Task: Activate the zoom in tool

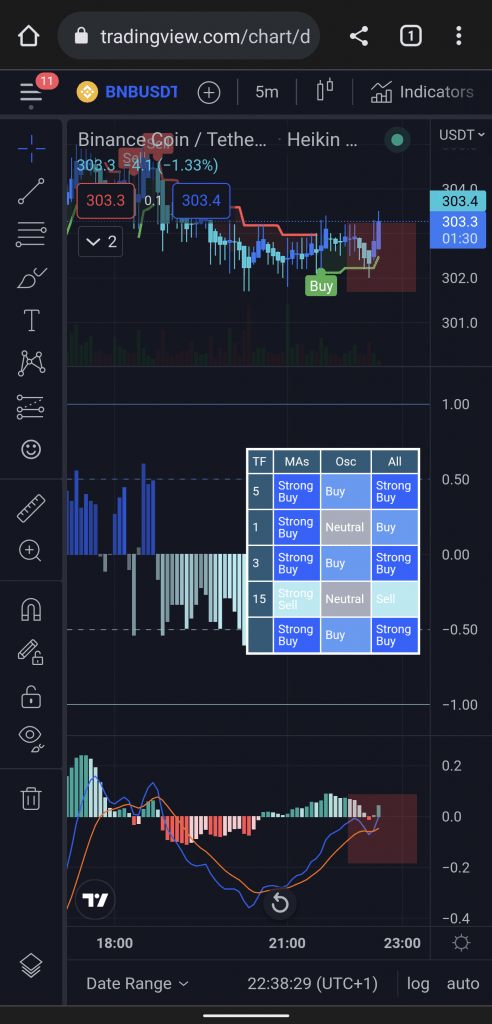Action: click(31, 551)
